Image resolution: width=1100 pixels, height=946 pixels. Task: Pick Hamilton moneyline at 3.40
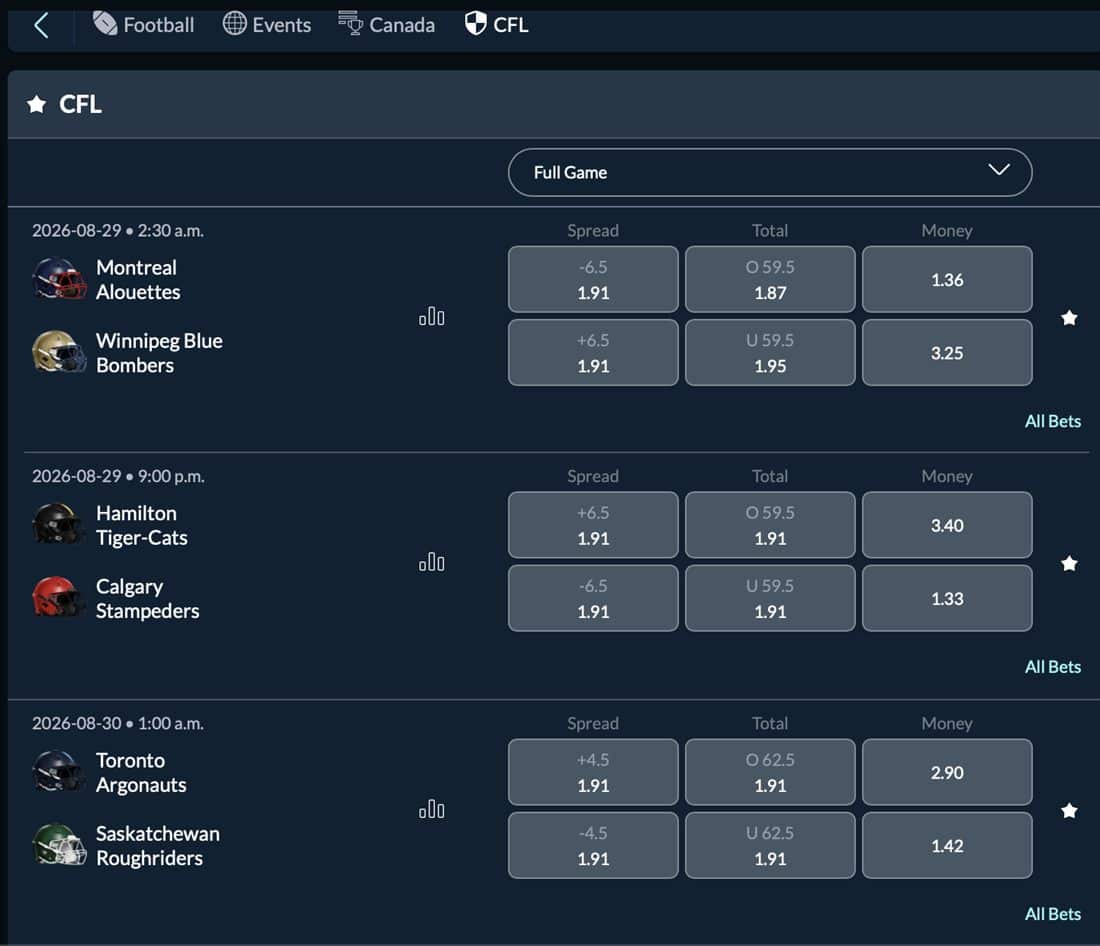coord(946,525)
